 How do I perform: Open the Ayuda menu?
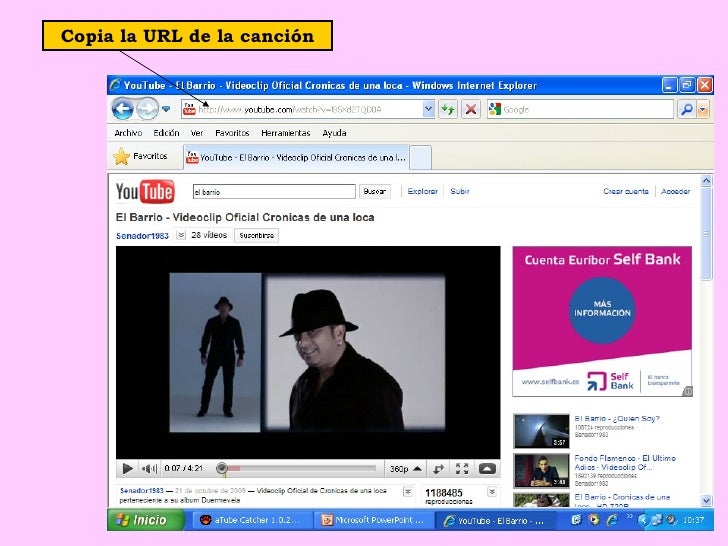(x=334, y=133)
